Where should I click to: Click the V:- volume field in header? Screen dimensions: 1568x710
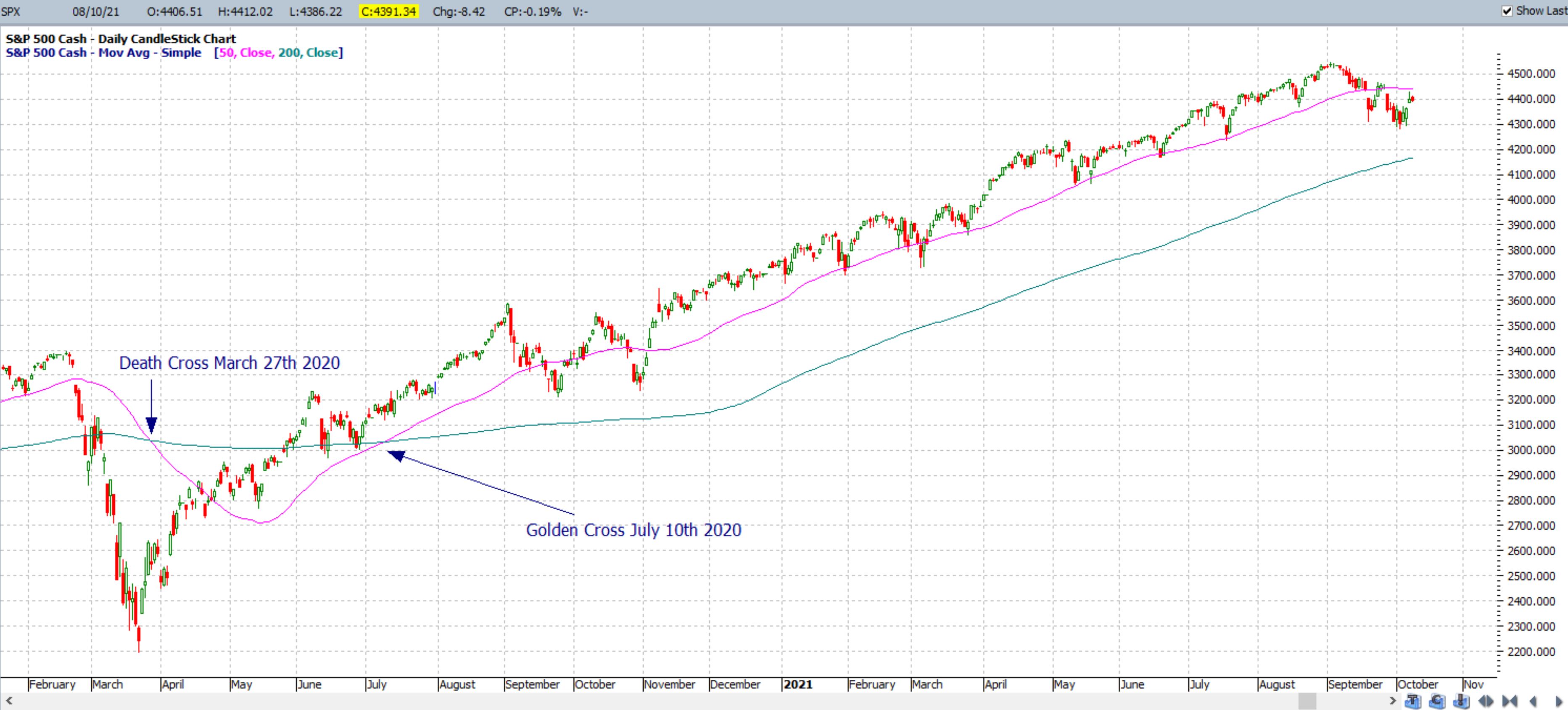point(580,12)
